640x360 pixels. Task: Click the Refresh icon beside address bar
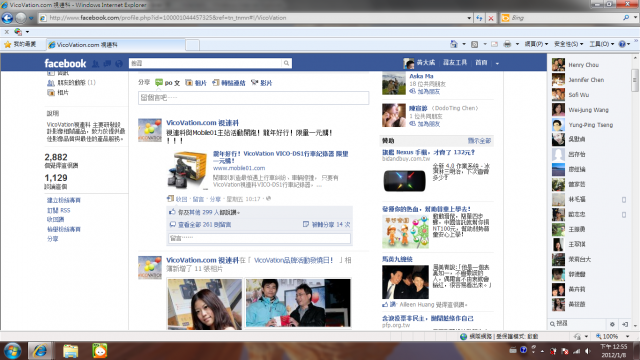(x=479, y=18)
